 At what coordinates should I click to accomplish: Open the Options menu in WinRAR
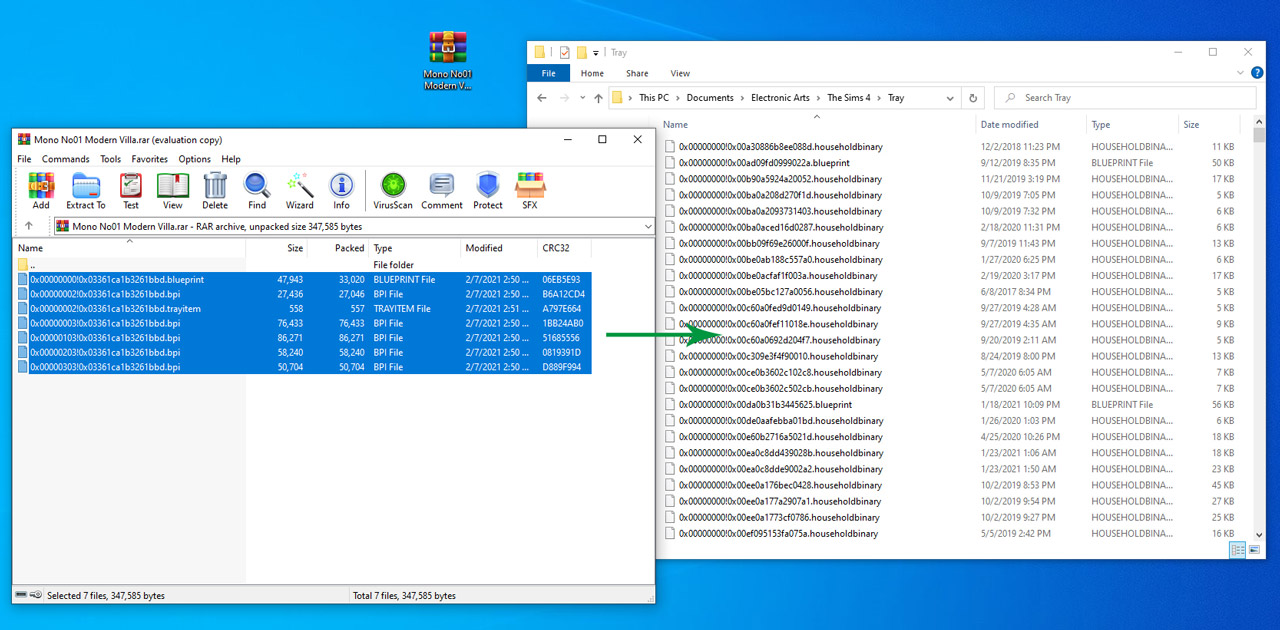click(195, 159)
